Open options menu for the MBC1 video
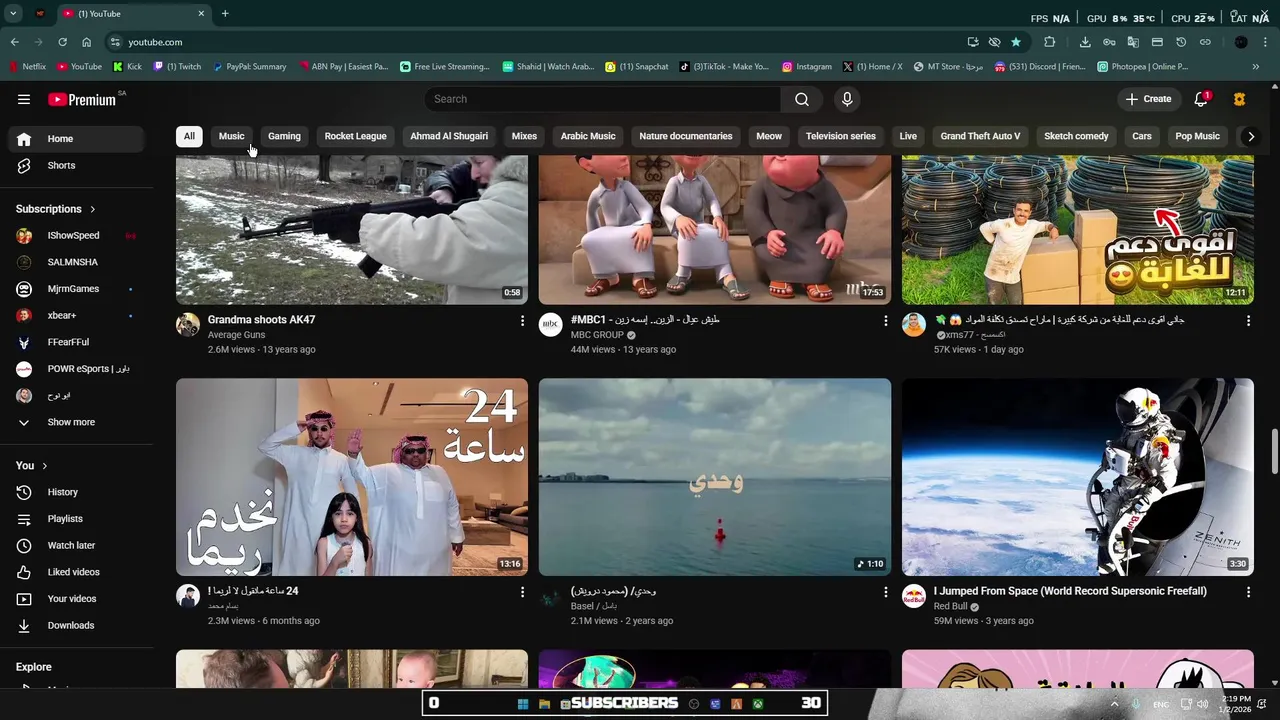This screenshot has height=720, width=1280. tap(885, 321)
